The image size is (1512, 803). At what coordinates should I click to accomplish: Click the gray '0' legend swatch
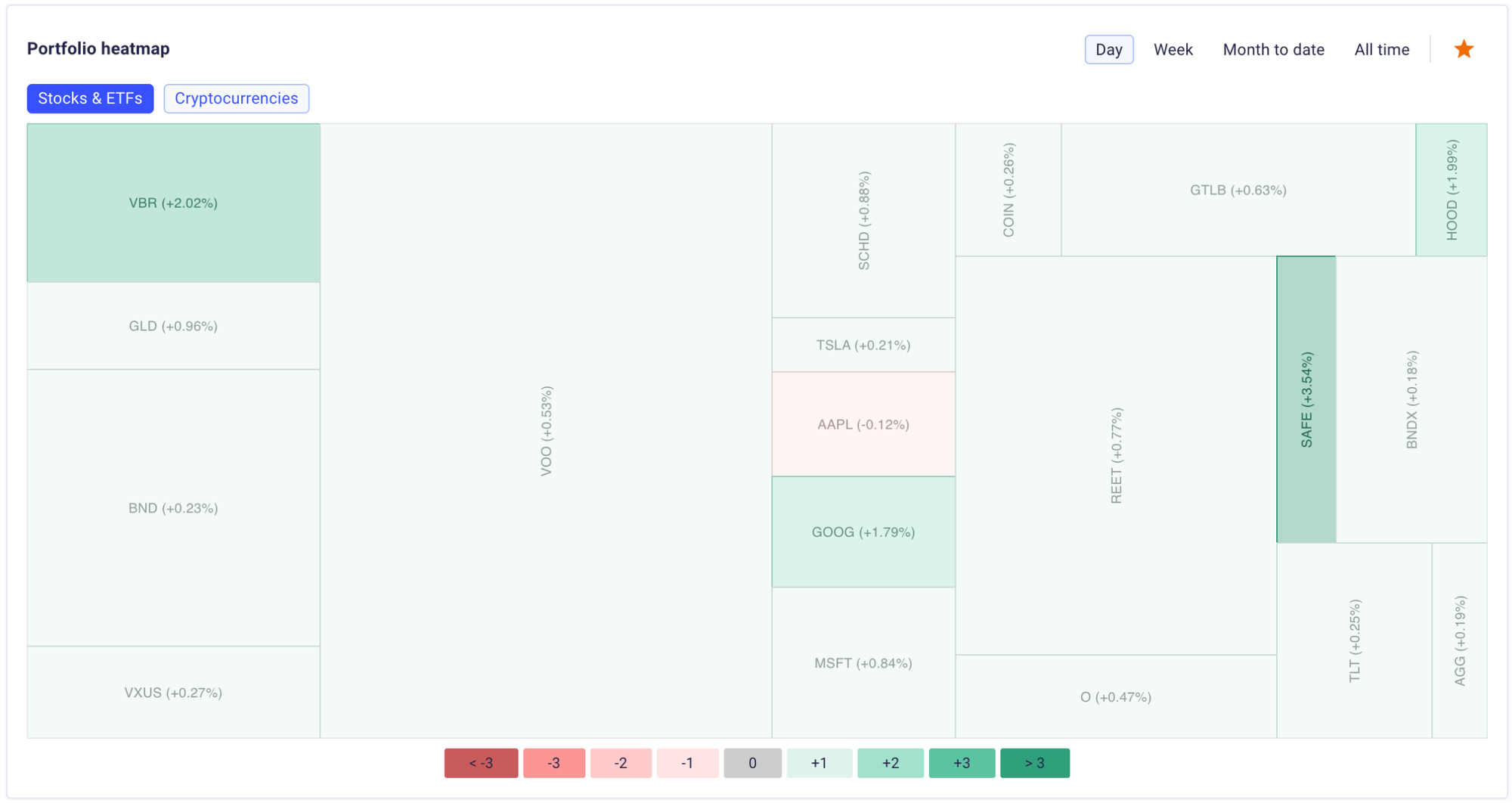[x=752, y=763]
